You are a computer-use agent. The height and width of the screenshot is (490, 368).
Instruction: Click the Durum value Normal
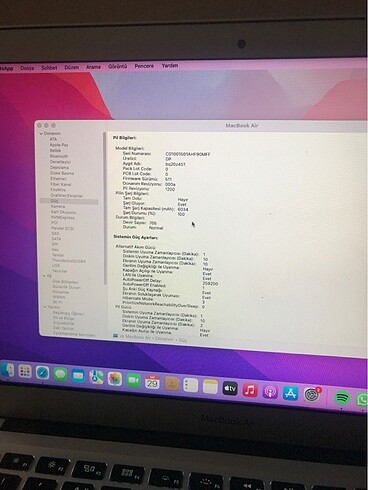[x=156, y=228]
